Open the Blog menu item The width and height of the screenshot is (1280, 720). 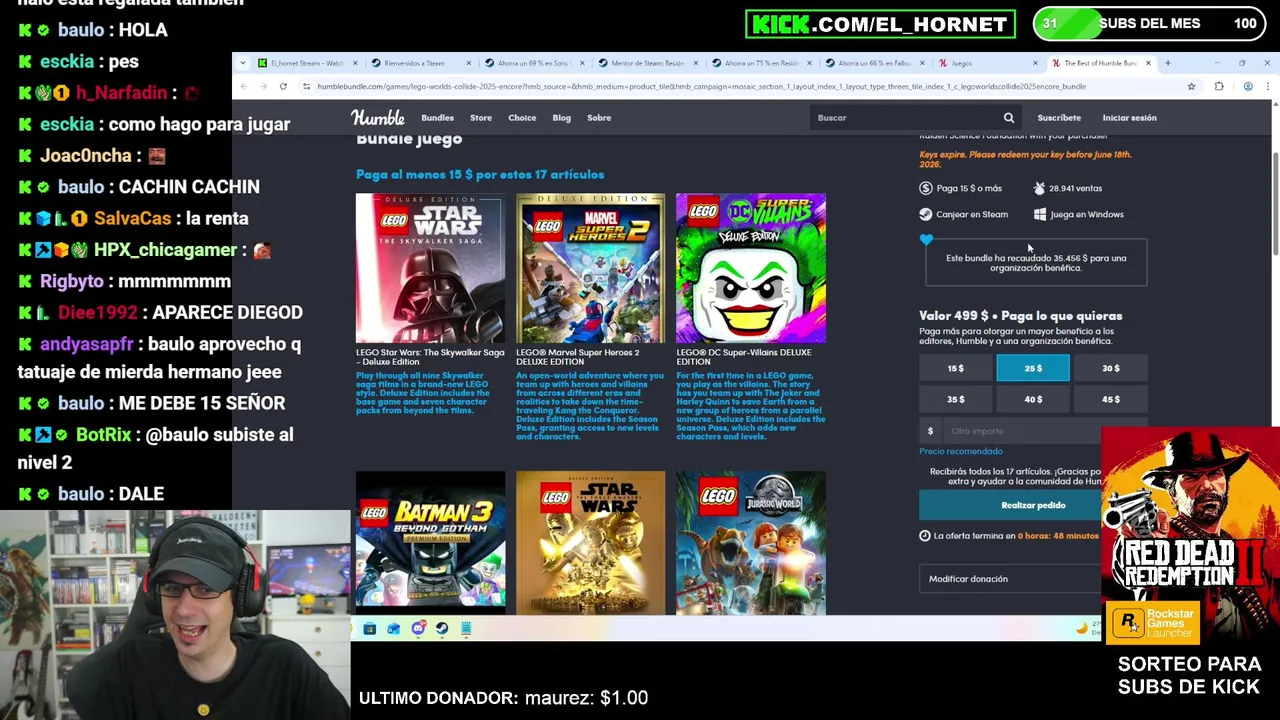(x=562, y=118)
